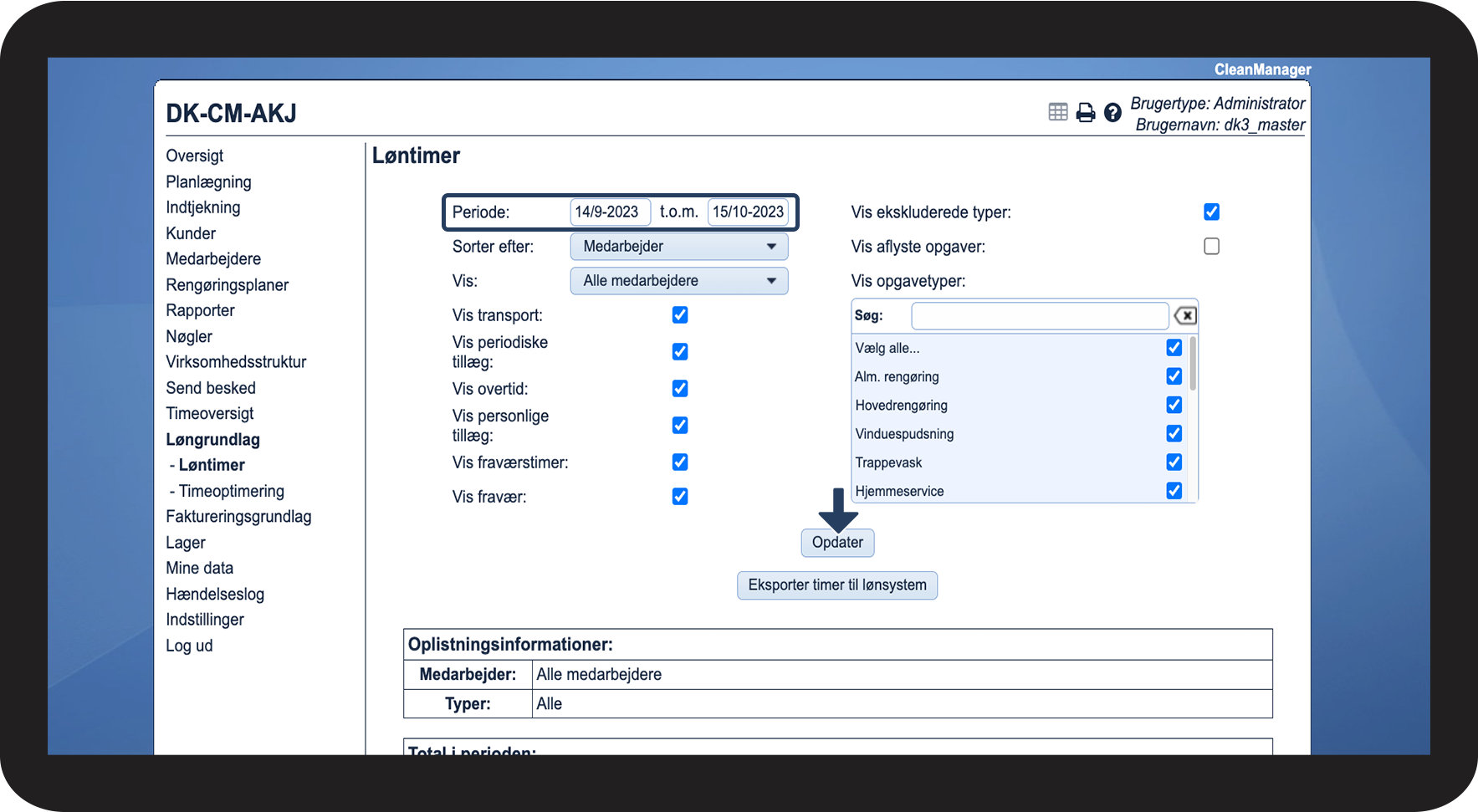Click the period end date field
The width and height of the screenshot is (1478, 812).
tap(748, 212)
